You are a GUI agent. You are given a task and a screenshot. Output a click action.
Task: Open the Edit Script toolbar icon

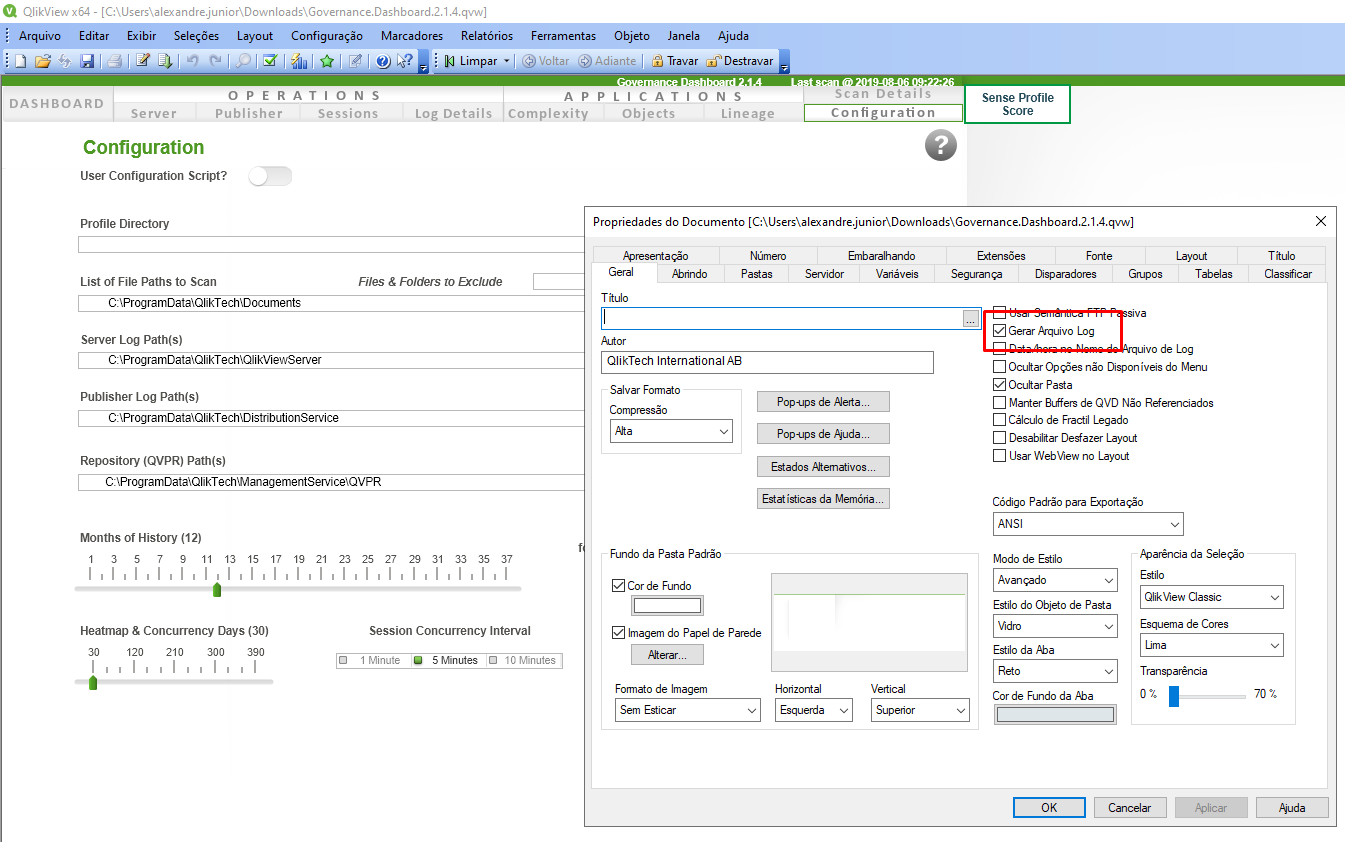coord(143,61)
